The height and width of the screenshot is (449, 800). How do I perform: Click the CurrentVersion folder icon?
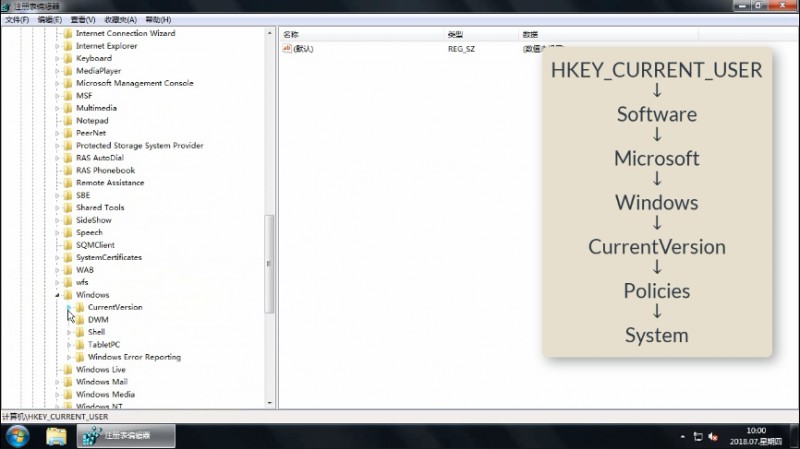pos(80,307)
